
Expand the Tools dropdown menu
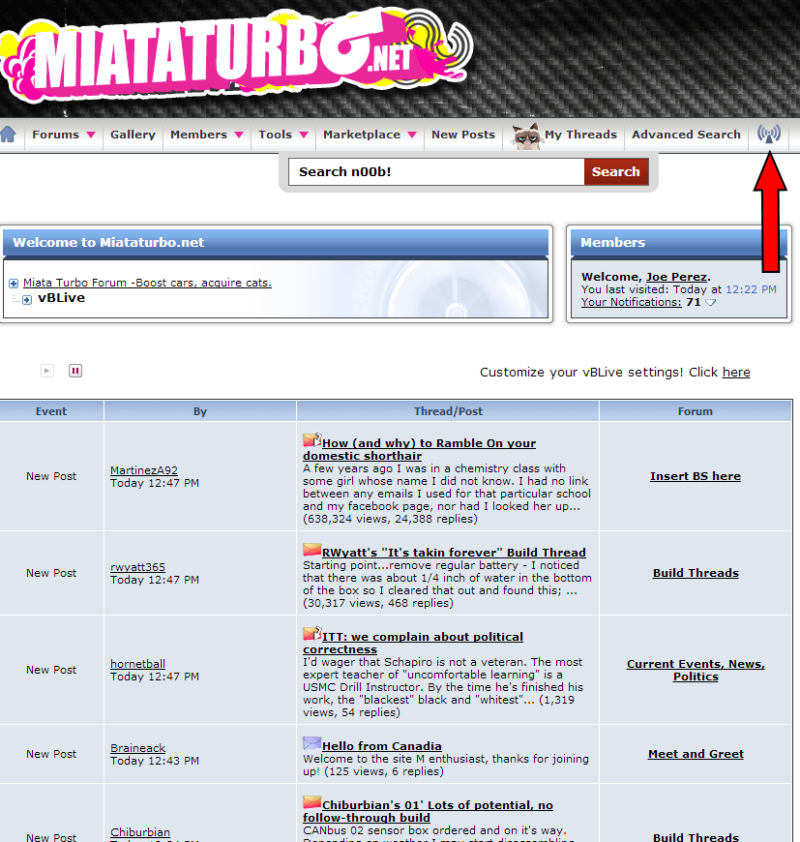coord(283,134)
